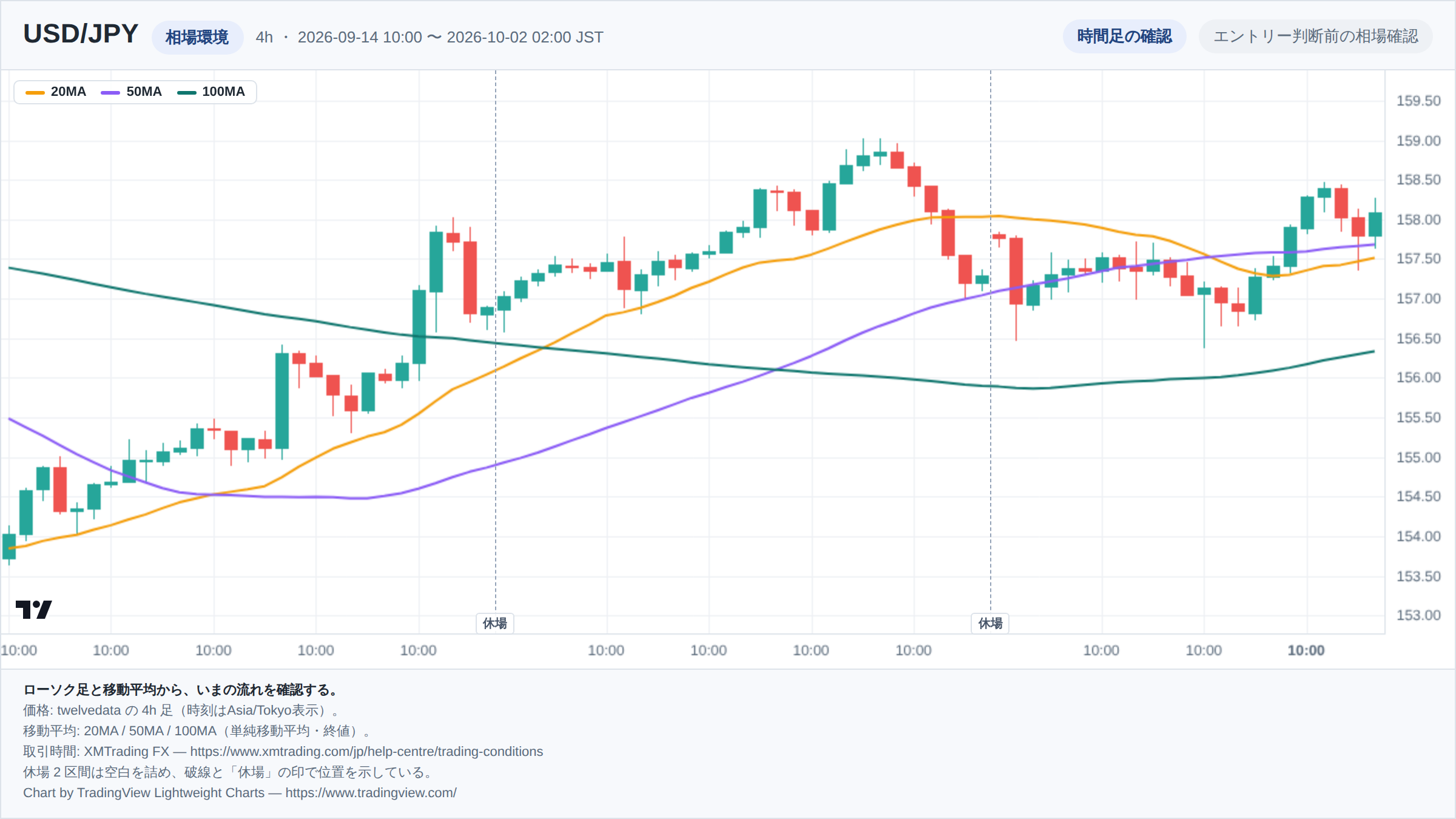Click the bold 10:00 time label
The height and width of the screenshot is (819, 1456).
click(x=1306, y=650)
